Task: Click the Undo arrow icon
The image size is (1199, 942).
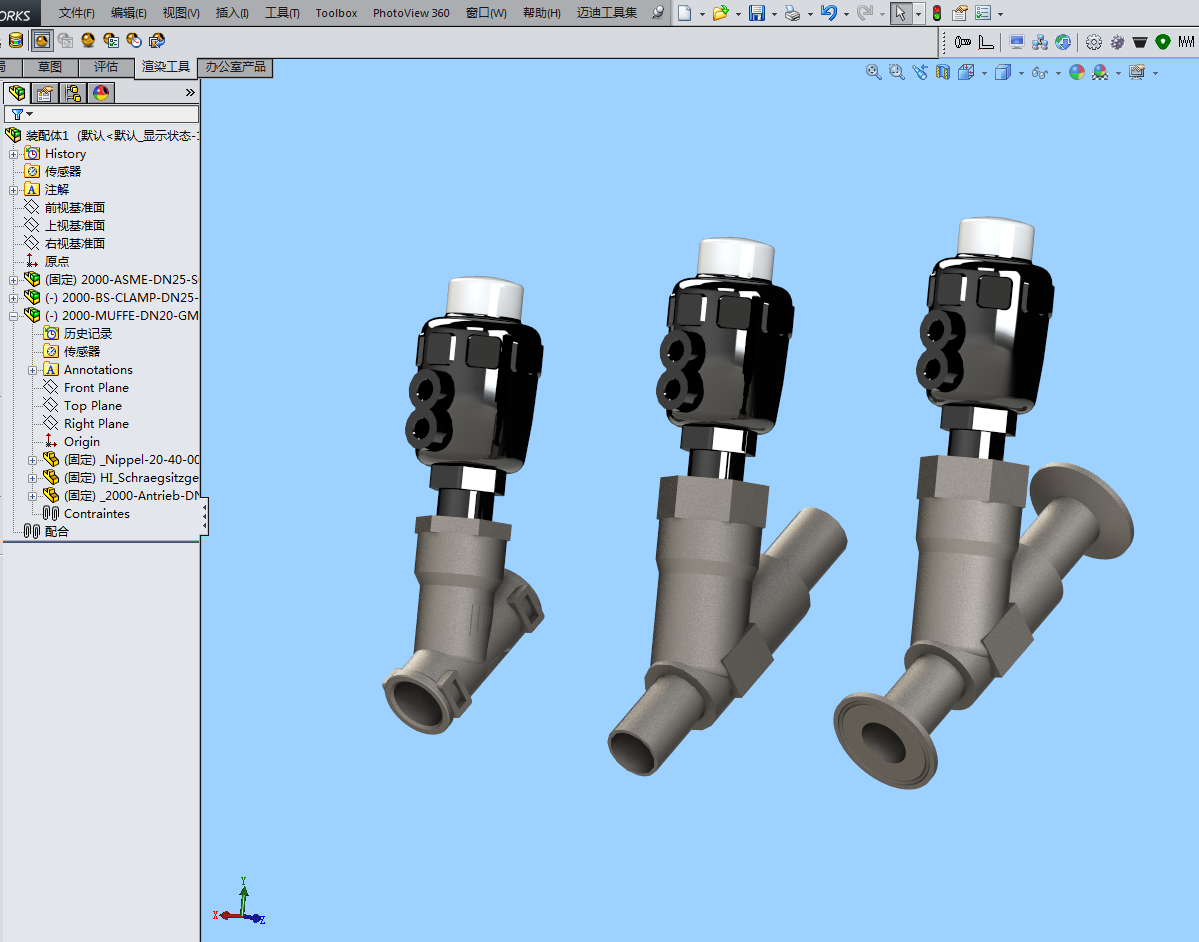Action: point(827,13)
